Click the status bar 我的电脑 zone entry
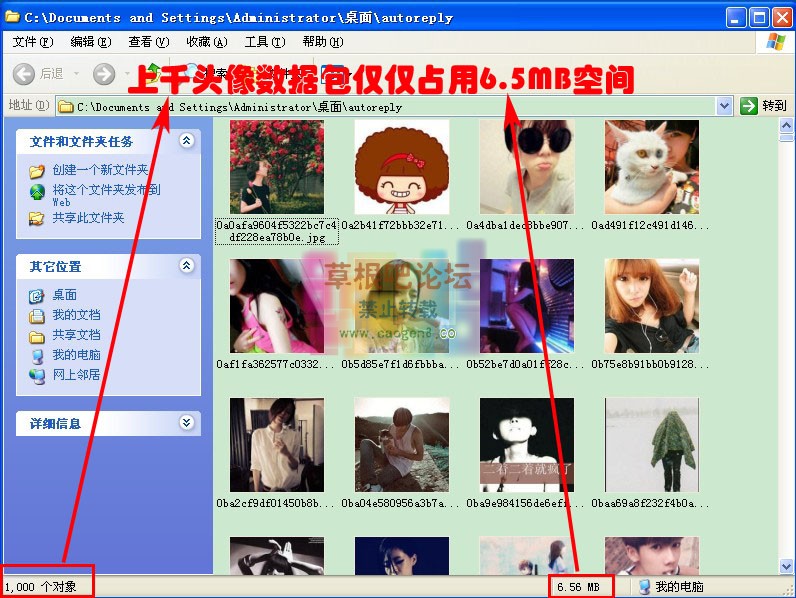The image size is (796, 598). click(671, 587)
